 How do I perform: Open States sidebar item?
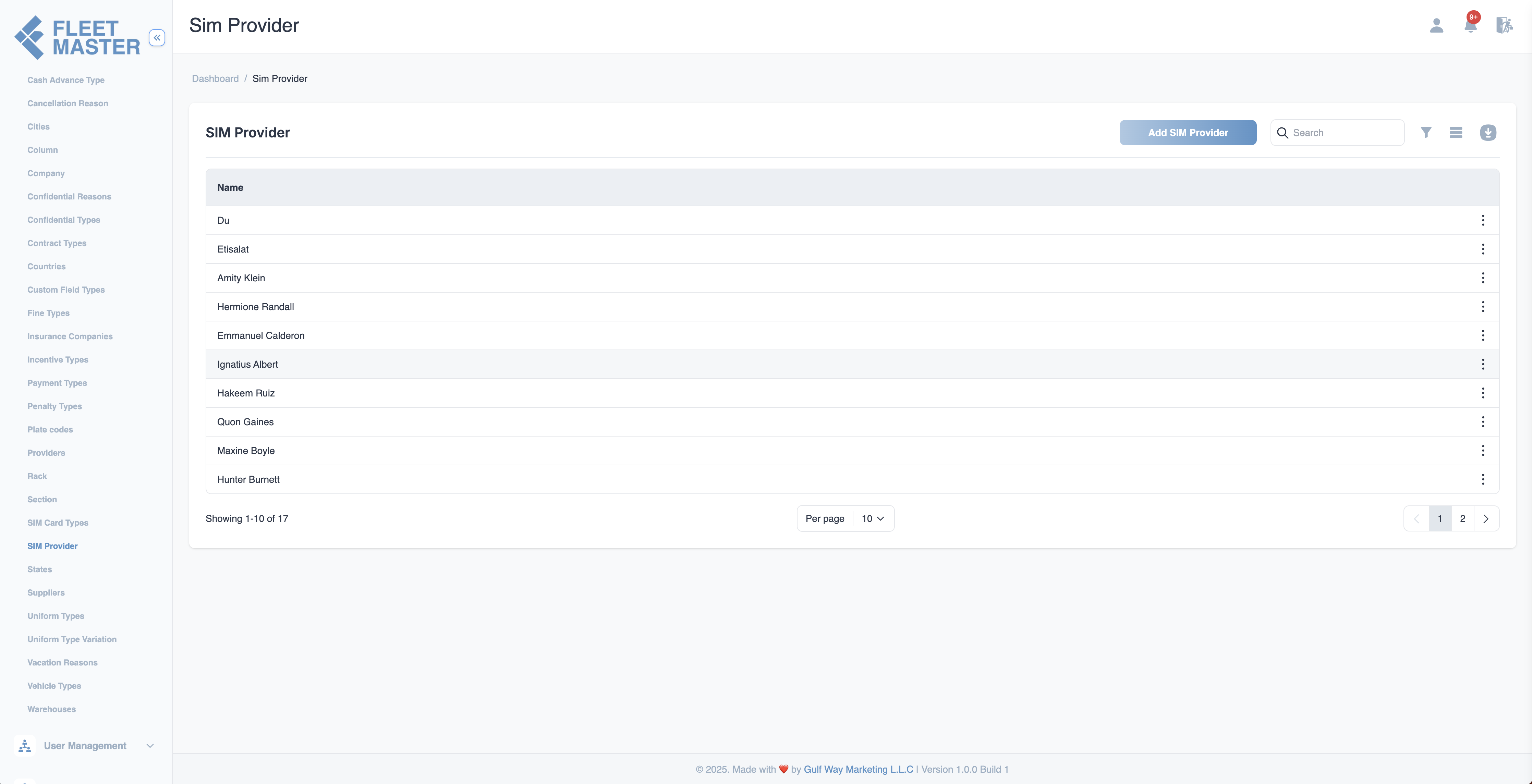[39, 569]
